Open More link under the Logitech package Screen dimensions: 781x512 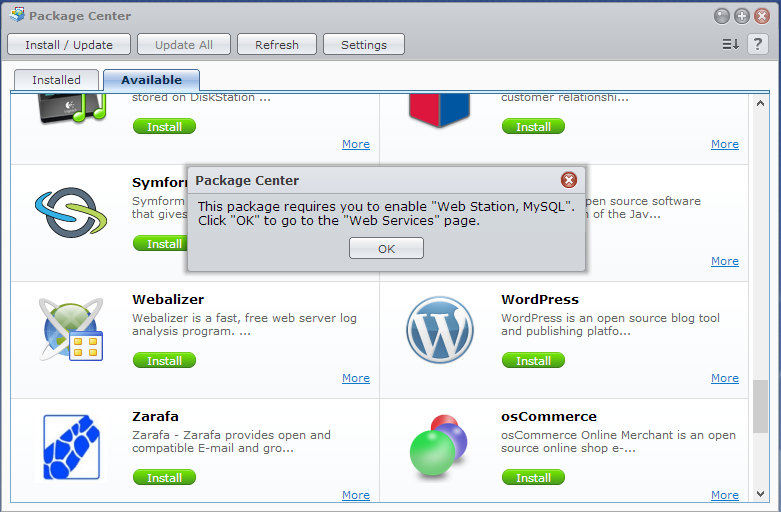click(356, 144)
